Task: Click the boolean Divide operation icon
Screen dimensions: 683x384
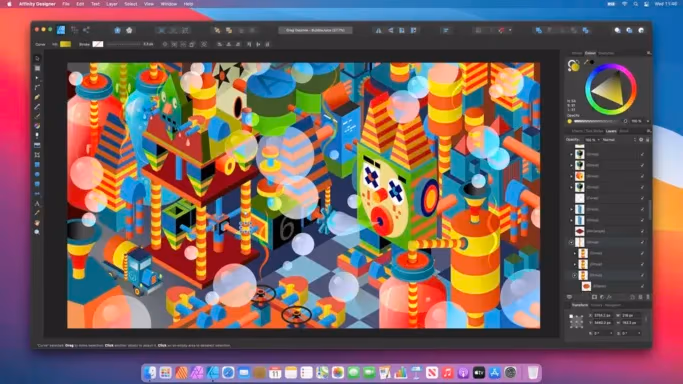Action: click(x=586, y=30)
